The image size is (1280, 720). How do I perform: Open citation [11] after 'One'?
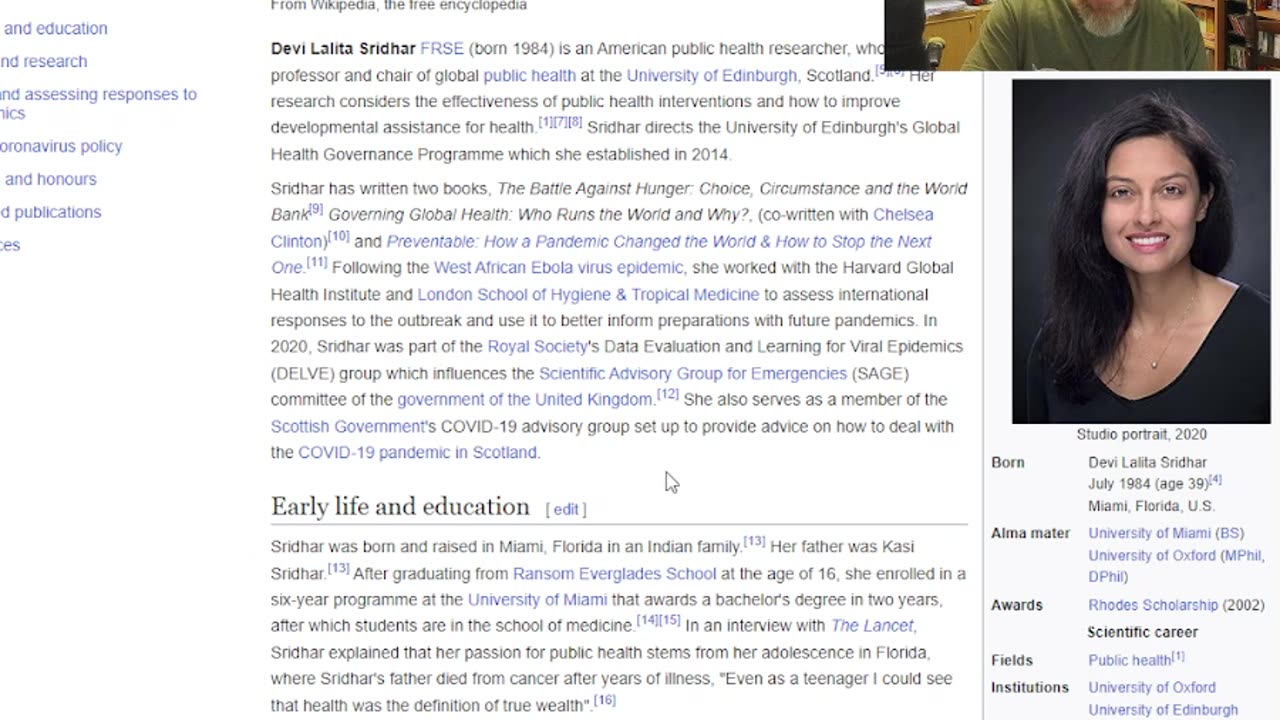click(x=317, y=263)
